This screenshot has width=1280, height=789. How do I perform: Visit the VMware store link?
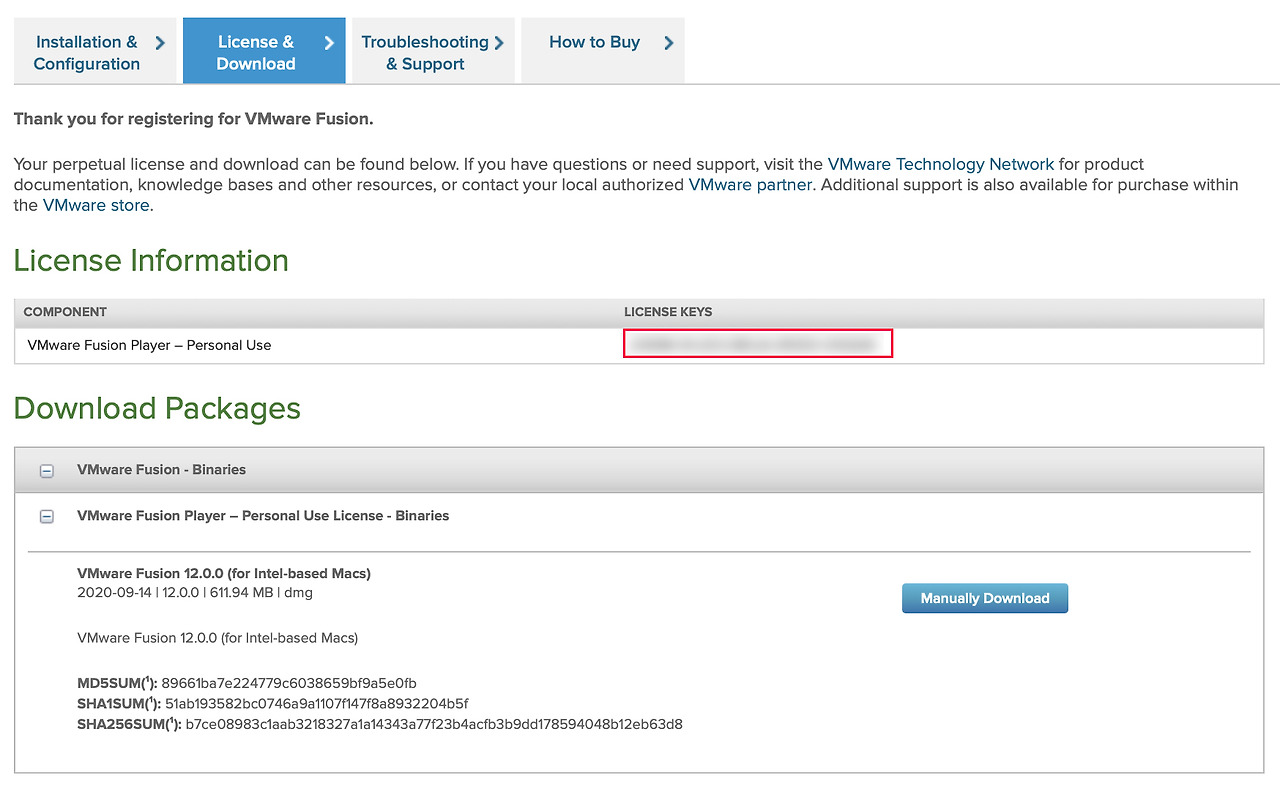(x=96, y=206)
